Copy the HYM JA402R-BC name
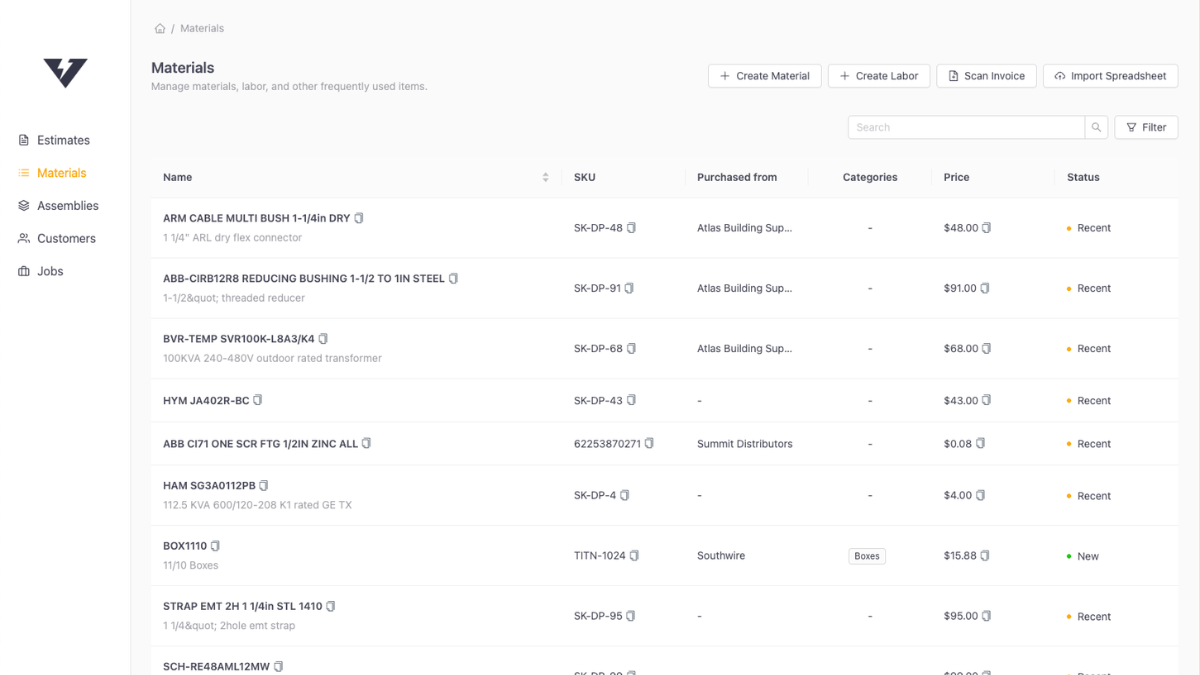Screen dimensions: 1200x675 (258, 400)
